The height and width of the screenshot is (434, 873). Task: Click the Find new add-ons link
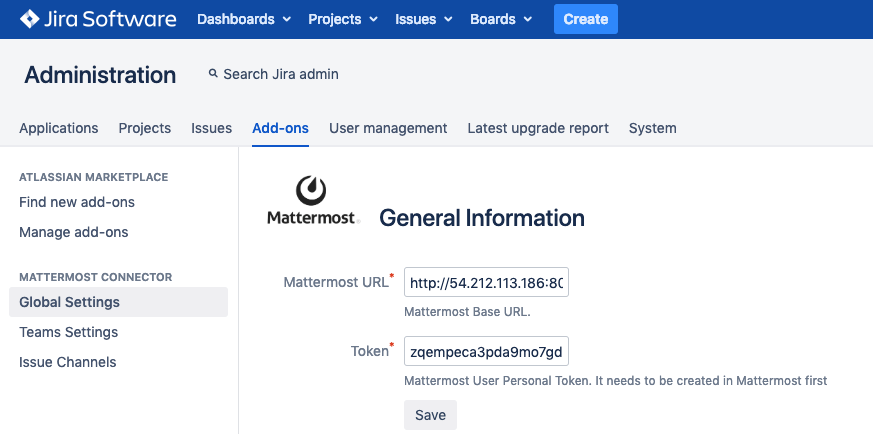click(77, 202)
